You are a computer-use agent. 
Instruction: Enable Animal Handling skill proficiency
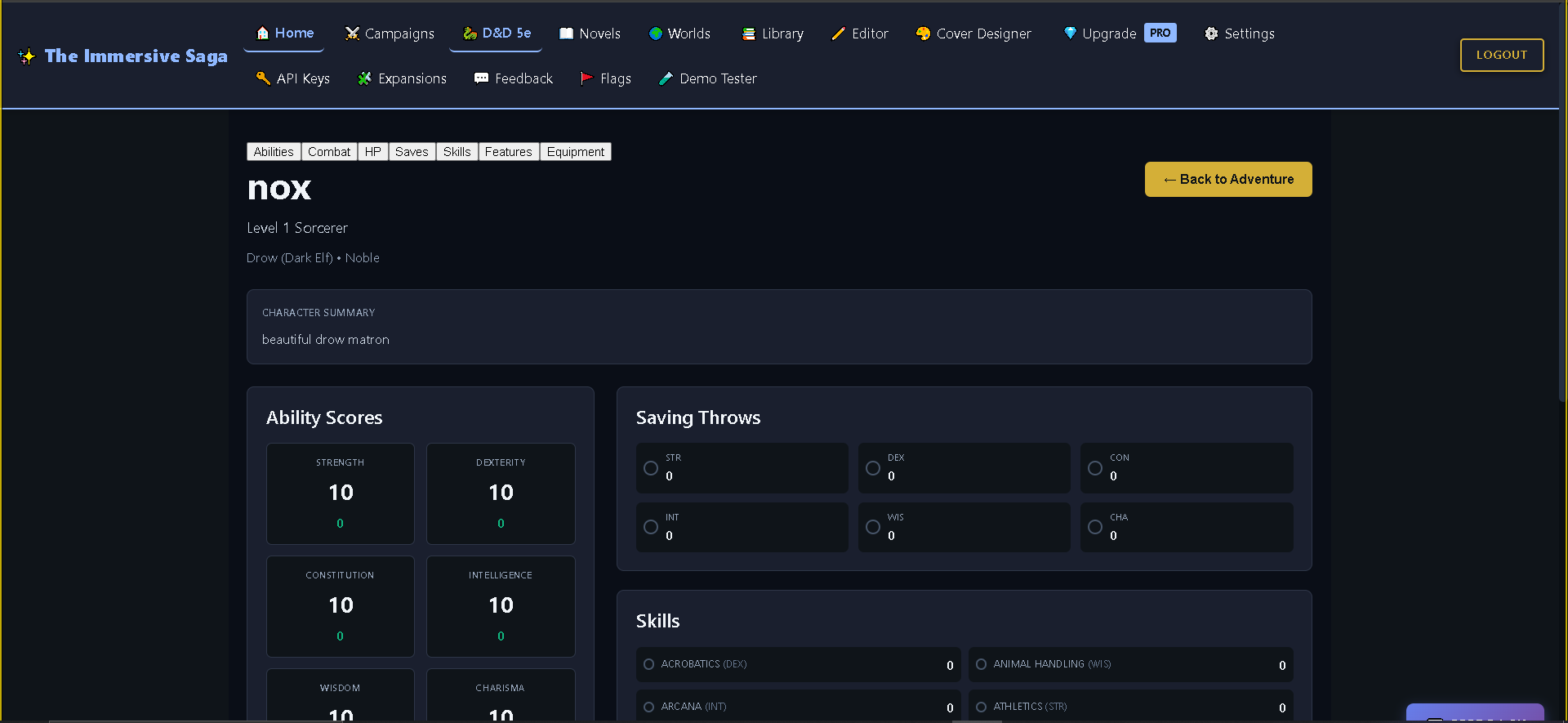coord(982,664)
